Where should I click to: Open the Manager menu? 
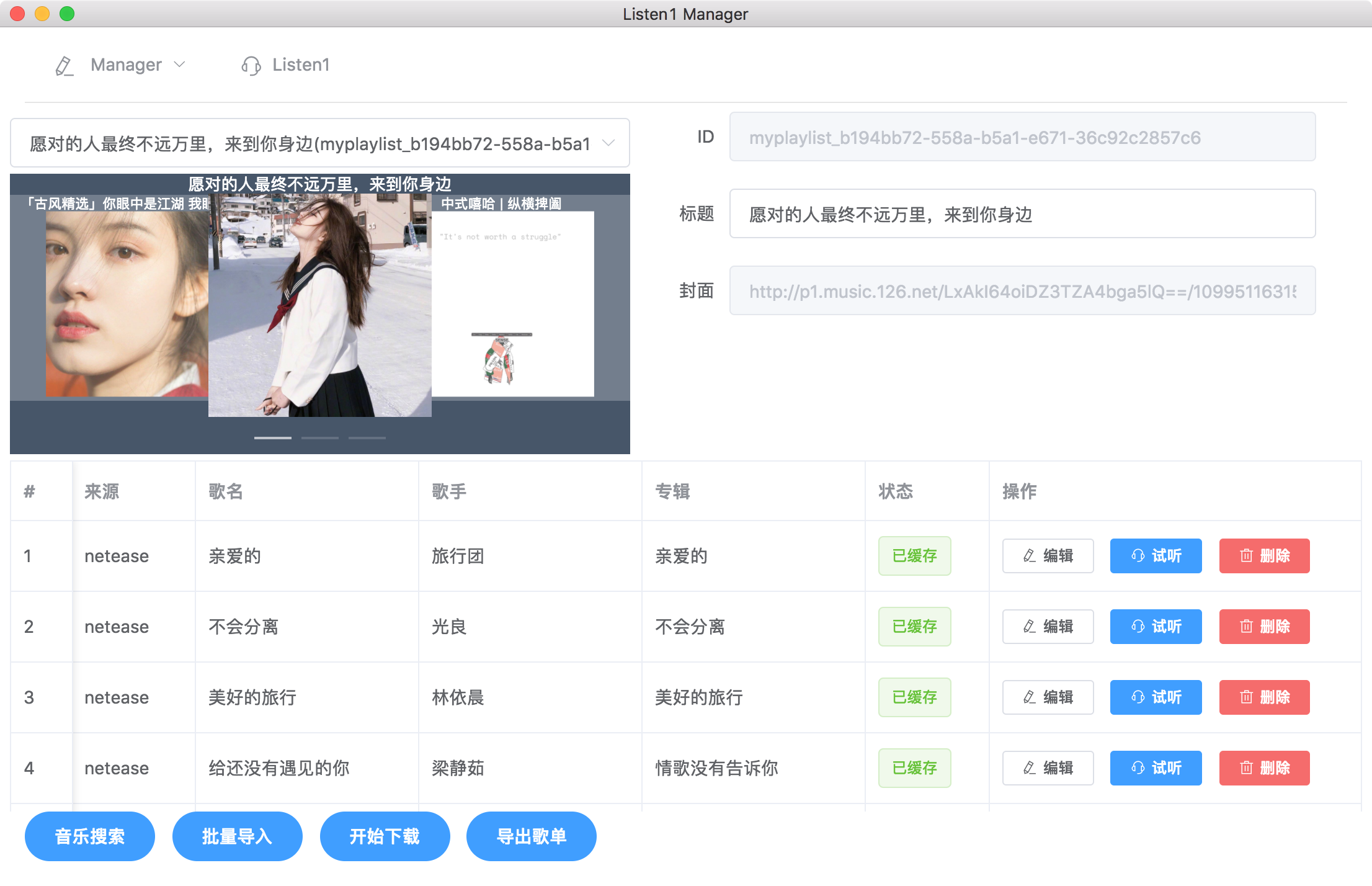point(126,65)
